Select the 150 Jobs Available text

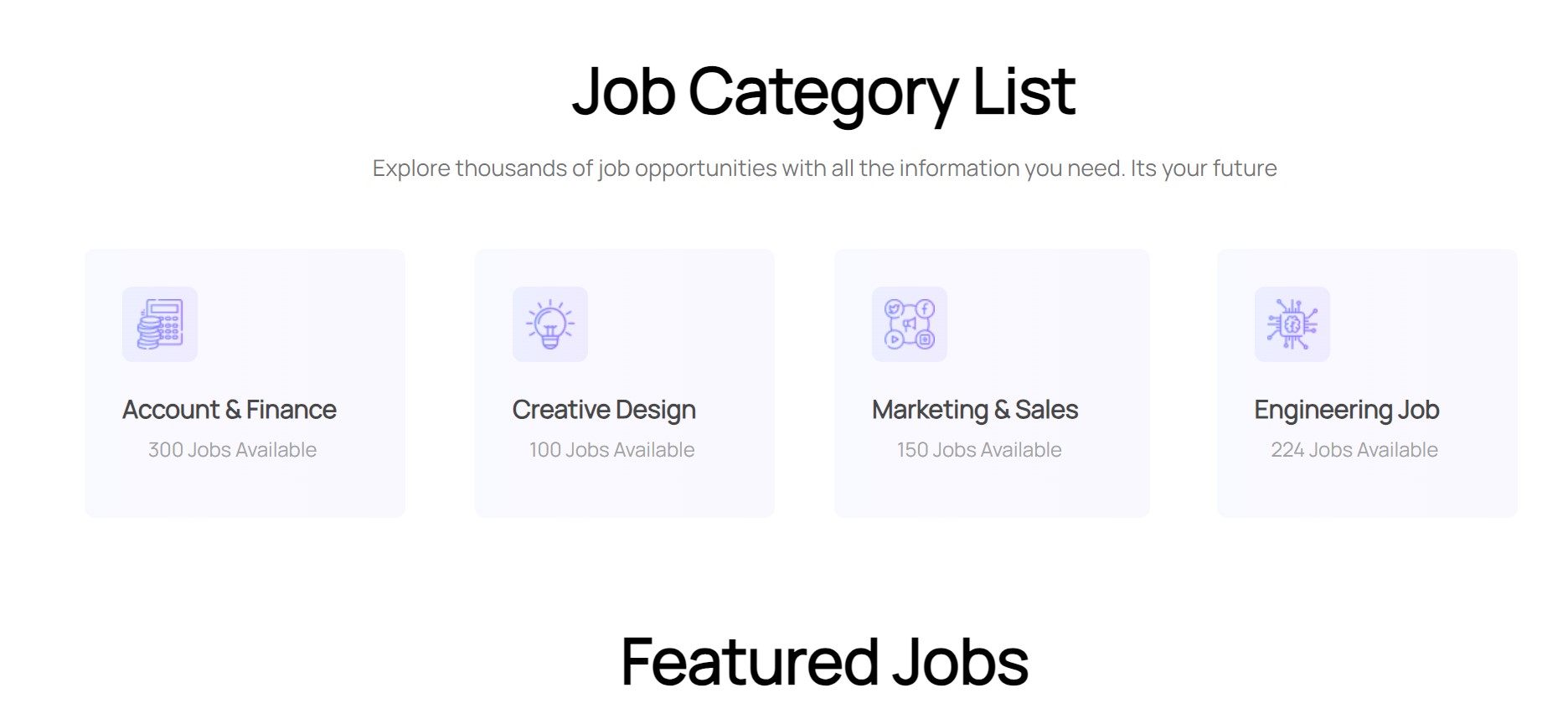[x=979, y=450]
